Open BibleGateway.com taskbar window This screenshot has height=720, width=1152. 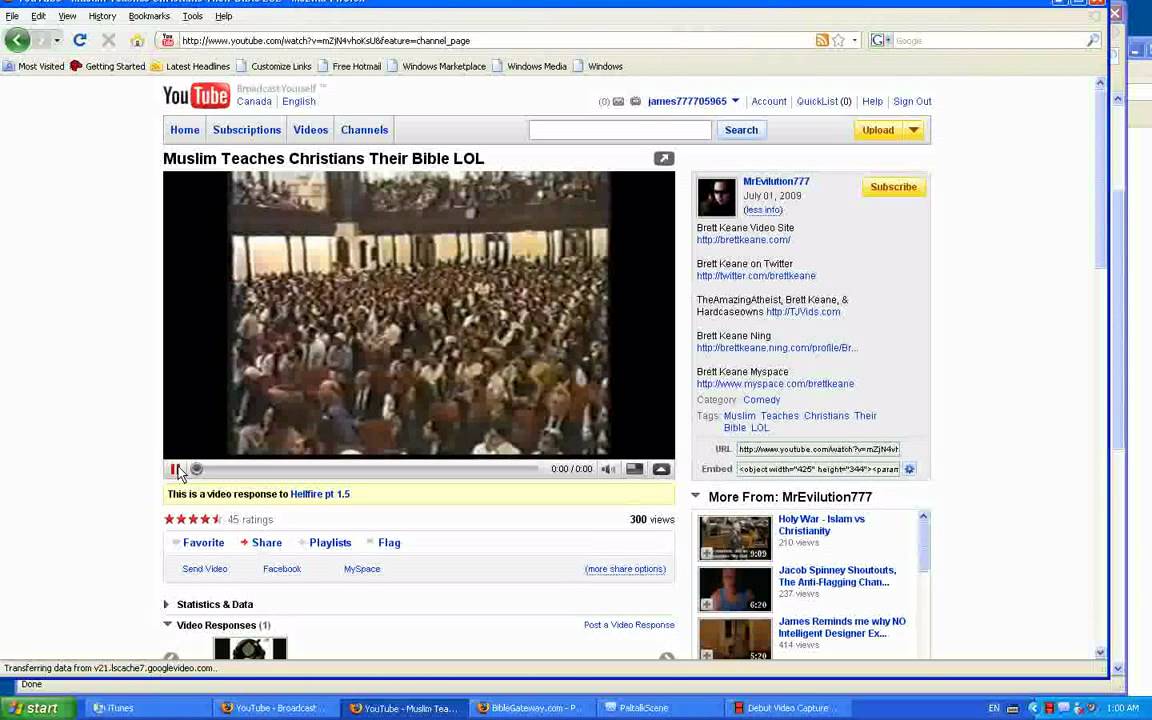pyautogui.click(x=534, y=708)
